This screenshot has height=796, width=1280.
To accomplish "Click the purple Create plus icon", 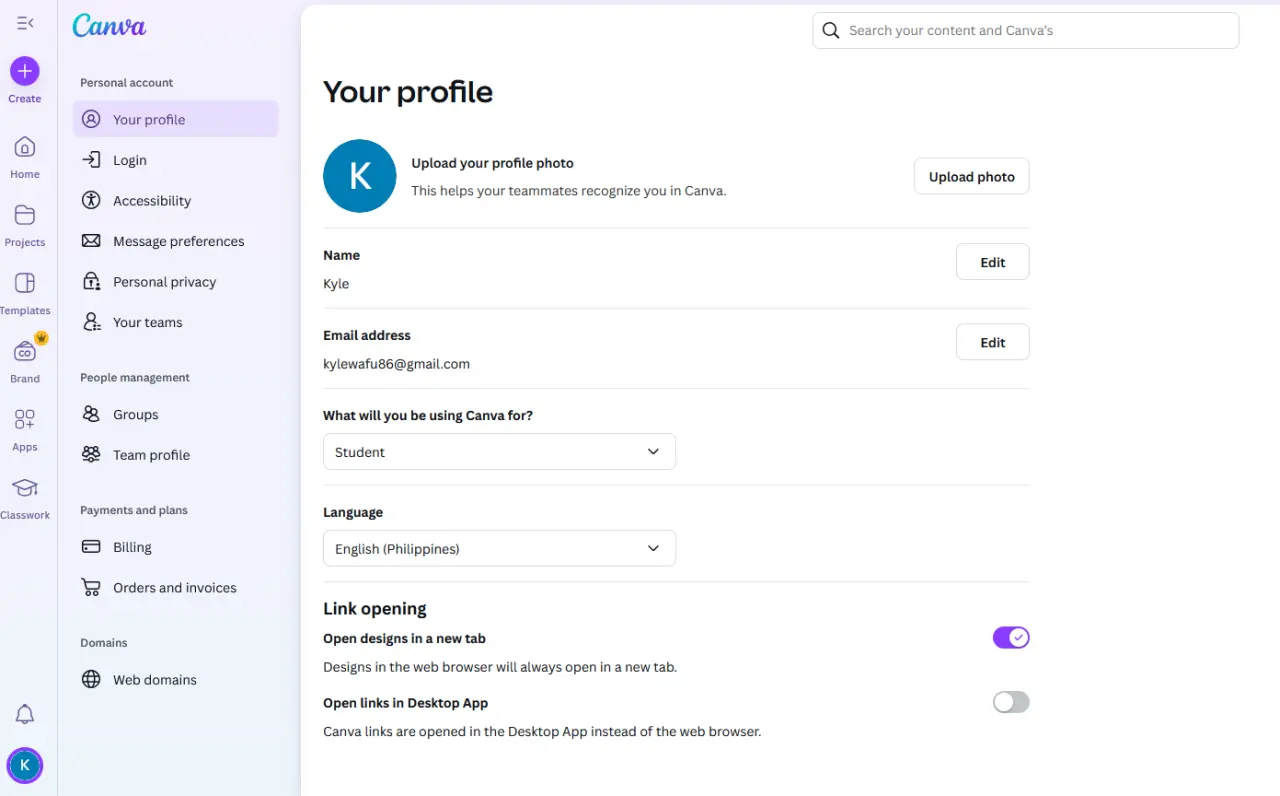I will [25, 71].
